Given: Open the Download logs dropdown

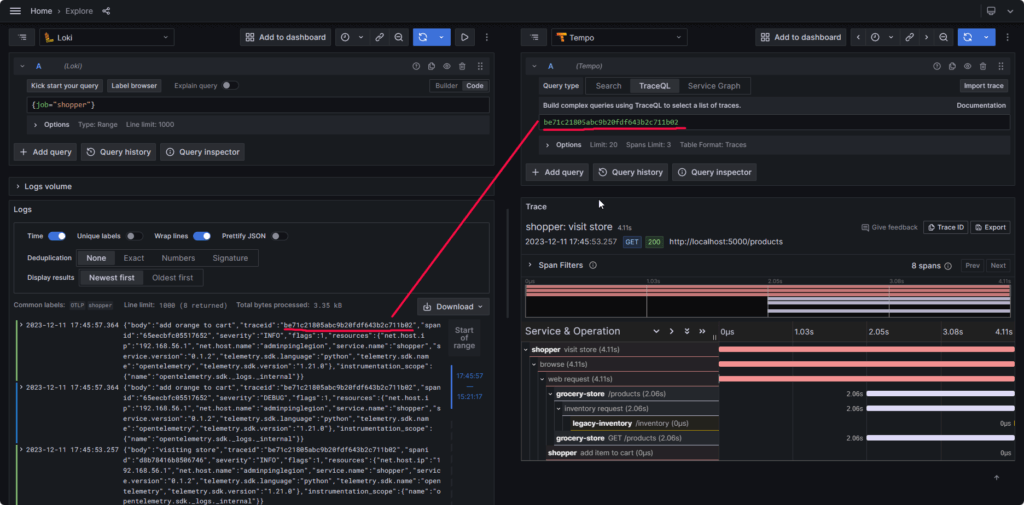Looking at the screenshot, I should pyautogui.click(x=453, y=306).
